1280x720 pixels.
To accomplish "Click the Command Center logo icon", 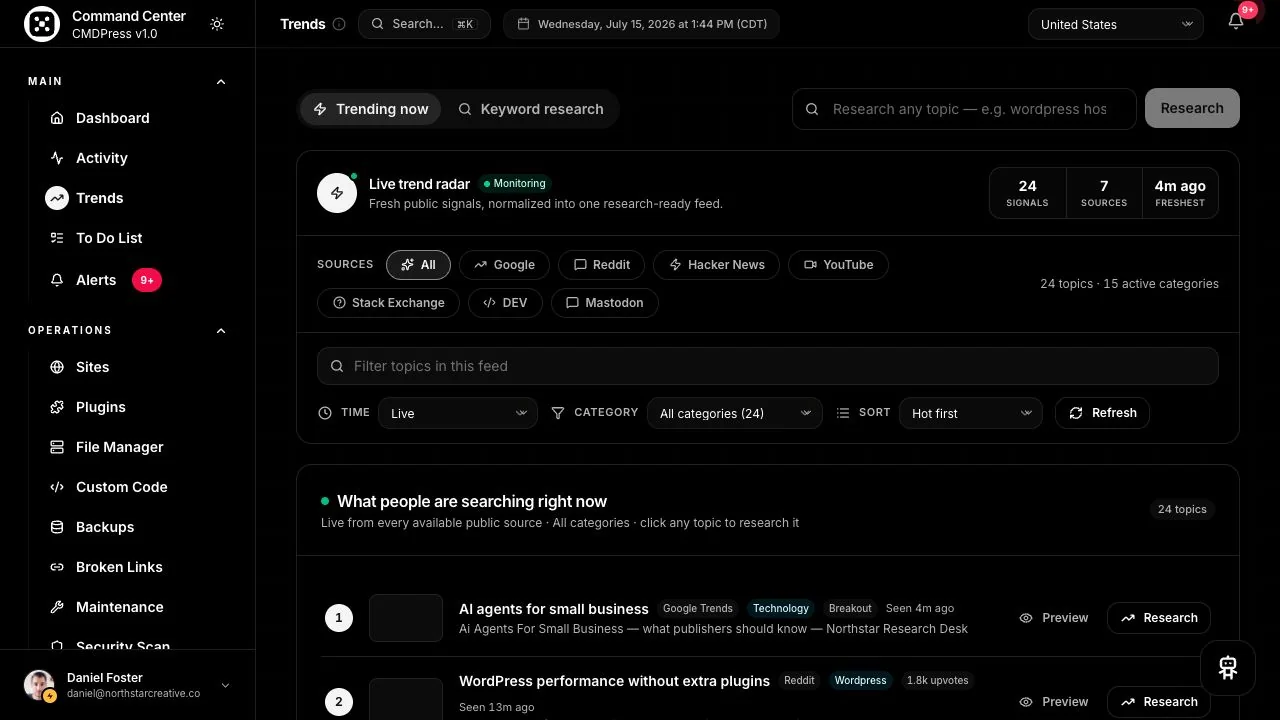I will [x=41, y=24].
